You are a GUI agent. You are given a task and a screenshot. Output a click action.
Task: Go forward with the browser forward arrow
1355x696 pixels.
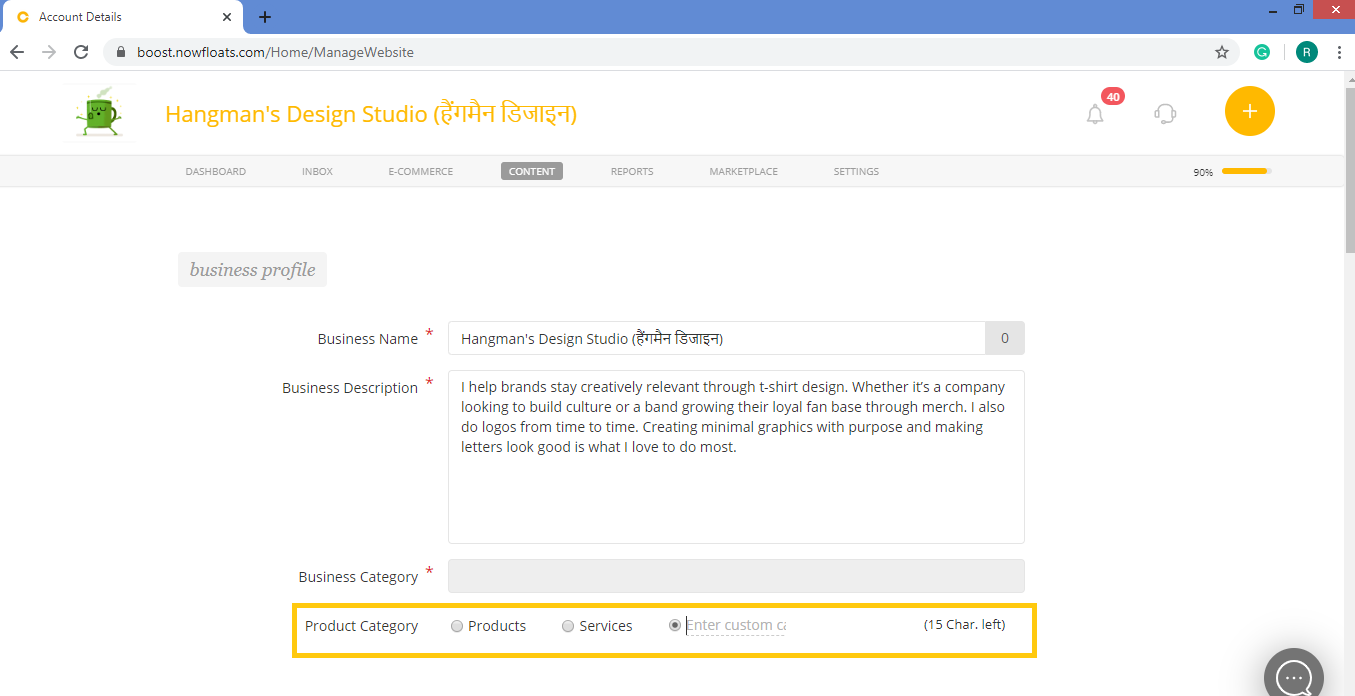coord(49,52)
